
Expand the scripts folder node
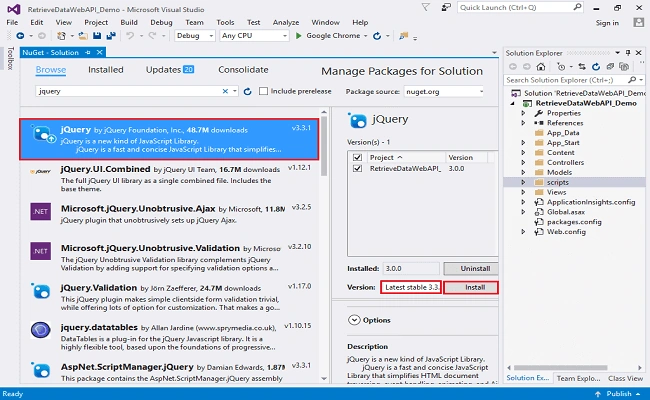tap(523, 182)
